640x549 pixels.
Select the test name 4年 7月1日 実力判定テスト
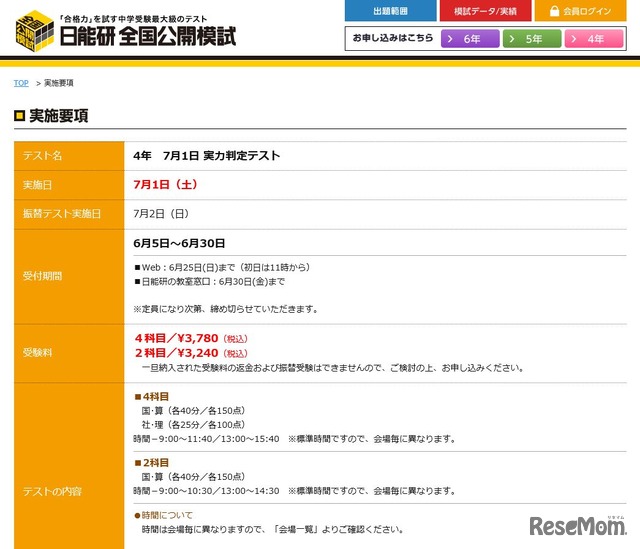pos(207,156)
